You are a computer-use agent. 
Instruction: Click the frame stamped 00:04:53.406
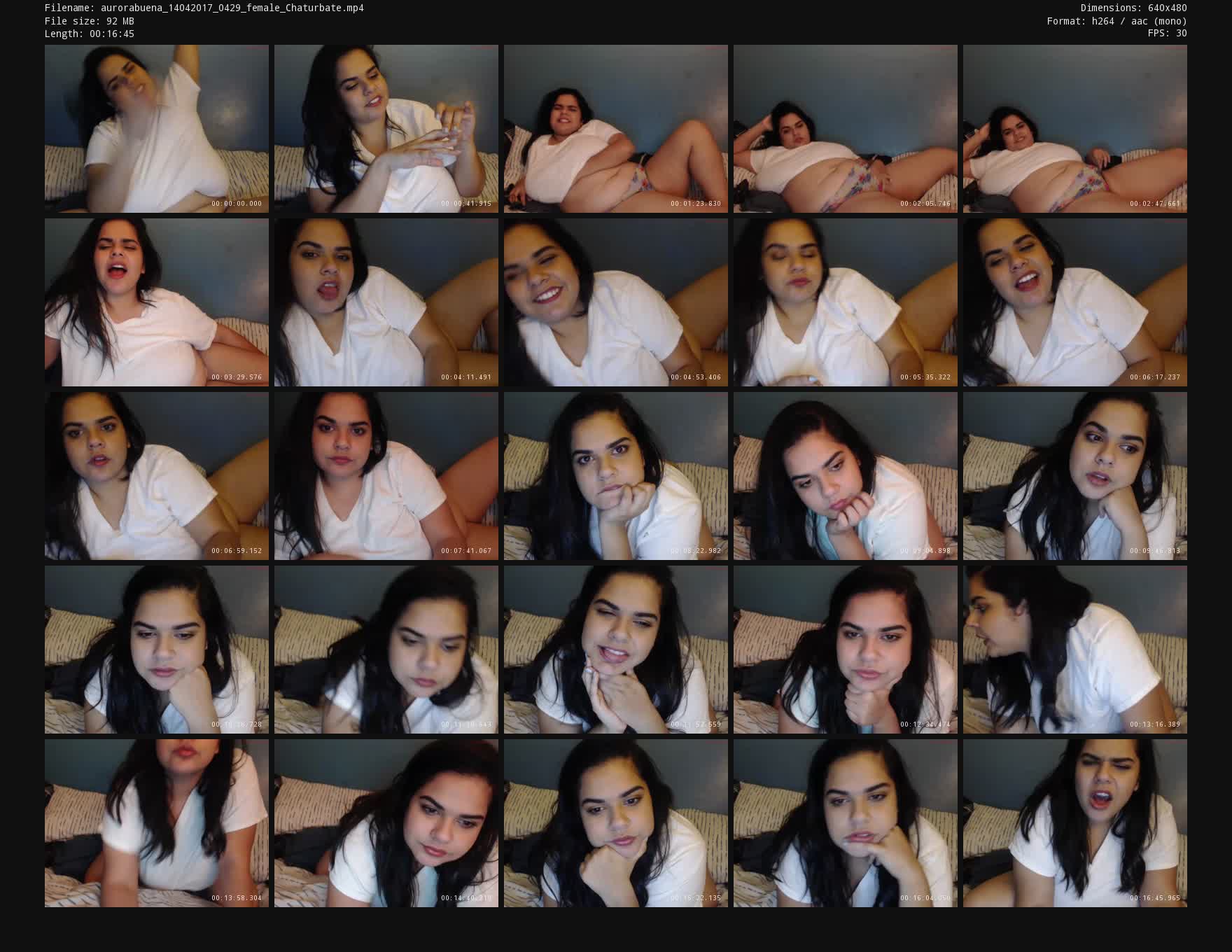pyautogui.click(x=615, y=302)
